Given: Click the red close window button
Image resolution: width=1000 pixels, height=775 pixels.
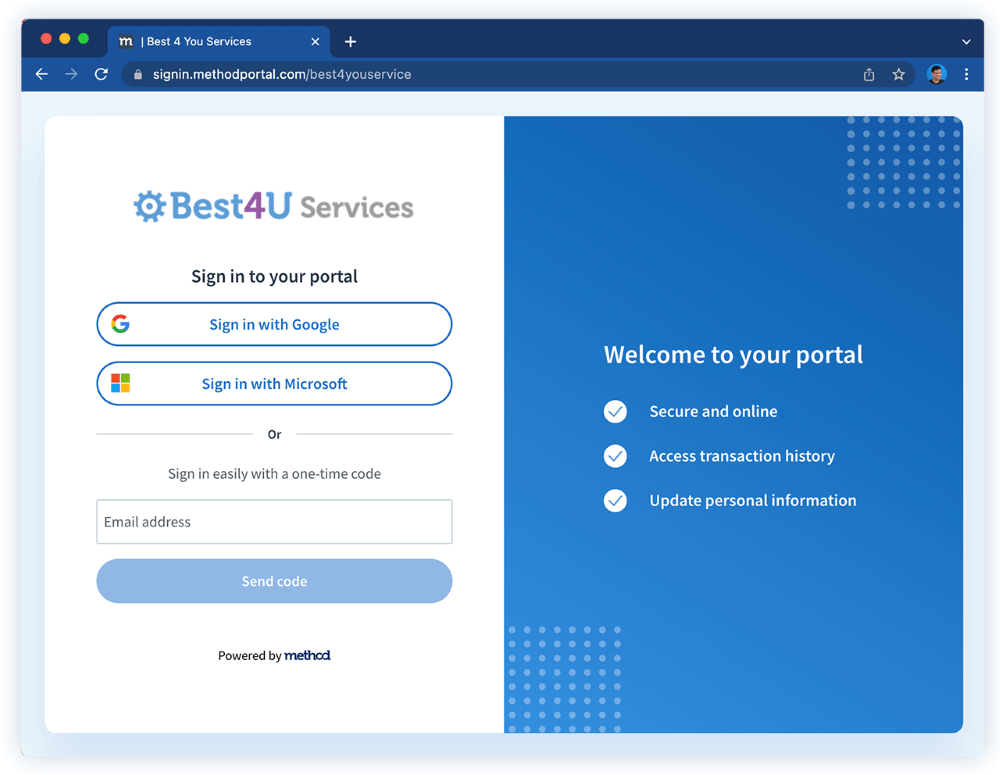Looking at the screenshot, I should 46,38.
